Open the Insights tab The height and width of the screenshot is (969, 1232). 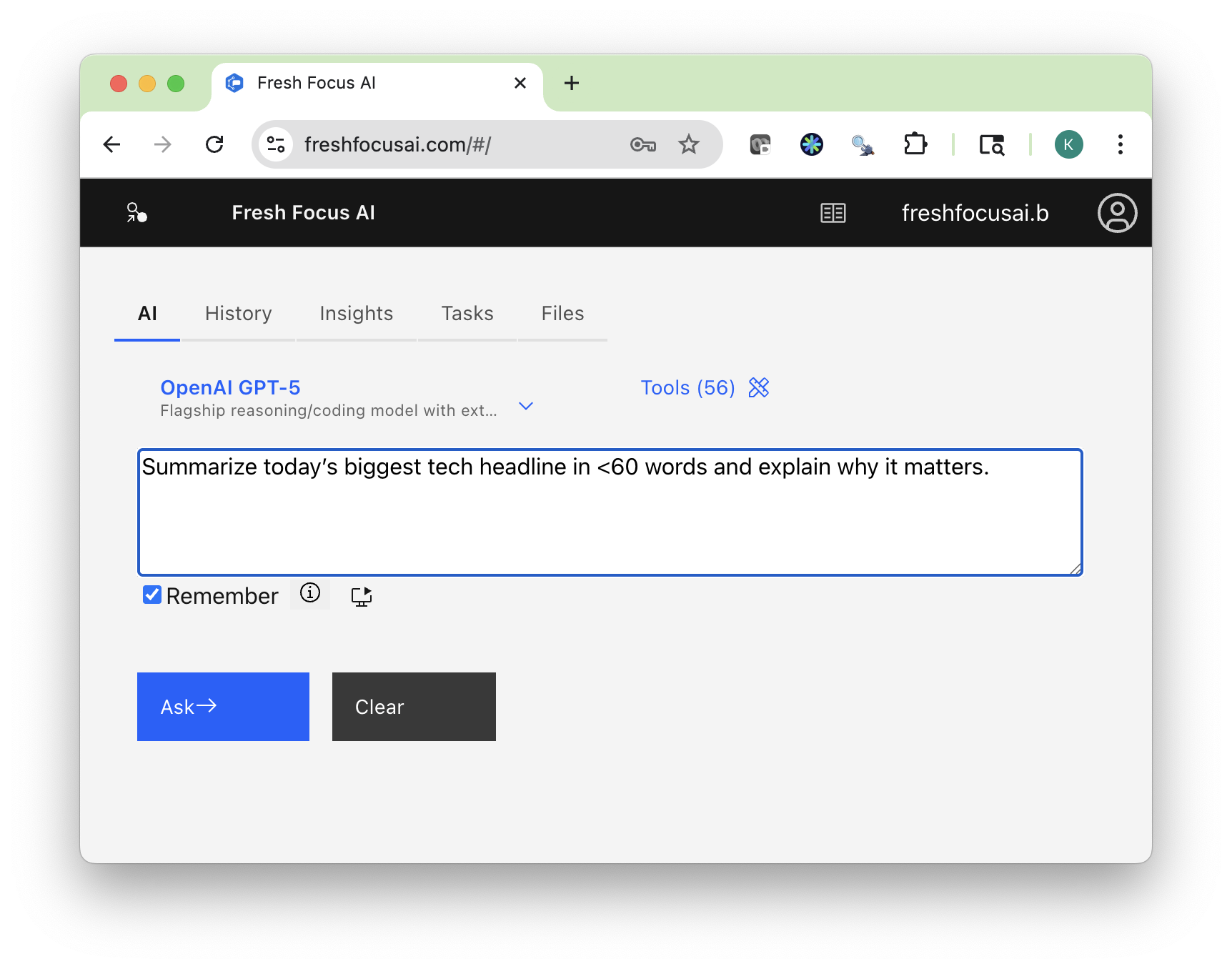(356, 313)
